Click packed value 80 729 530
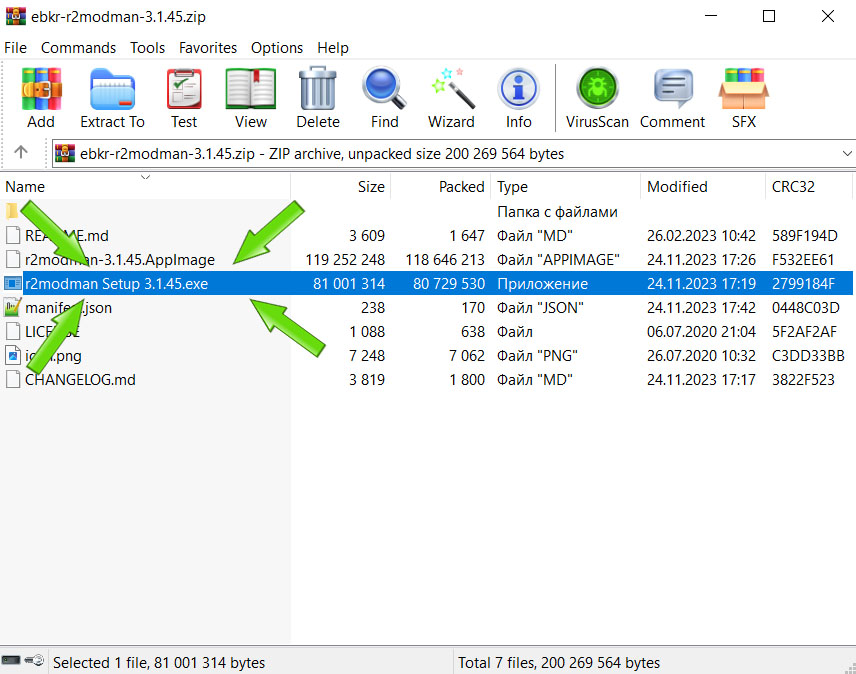 [449, 284]
